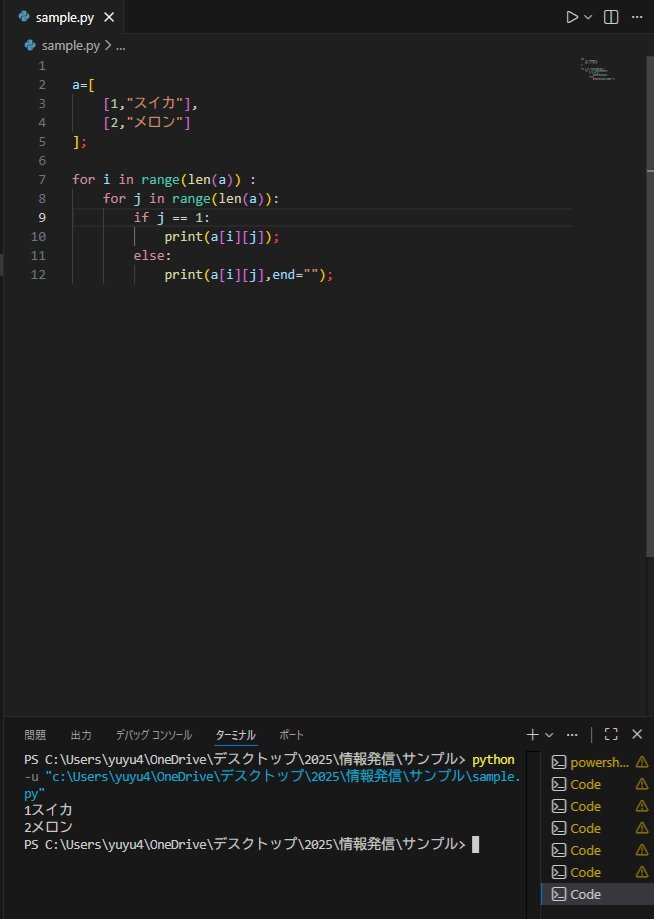Run the Python file with play button

pyautogui.click(x=571, y=17)
